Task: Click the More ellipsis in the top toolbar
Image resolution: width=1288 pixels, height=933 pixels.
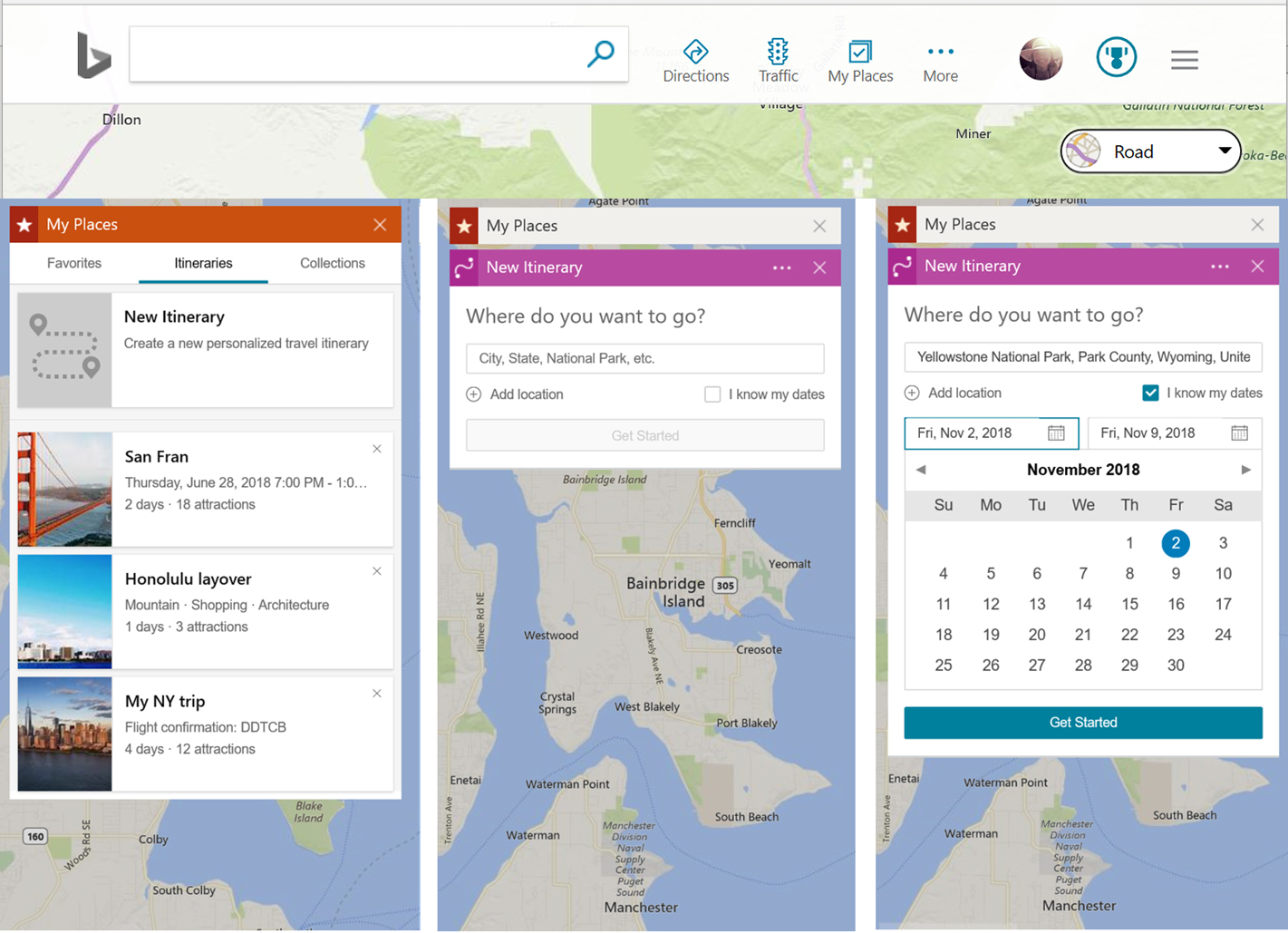Action: (x=940, y=53)
